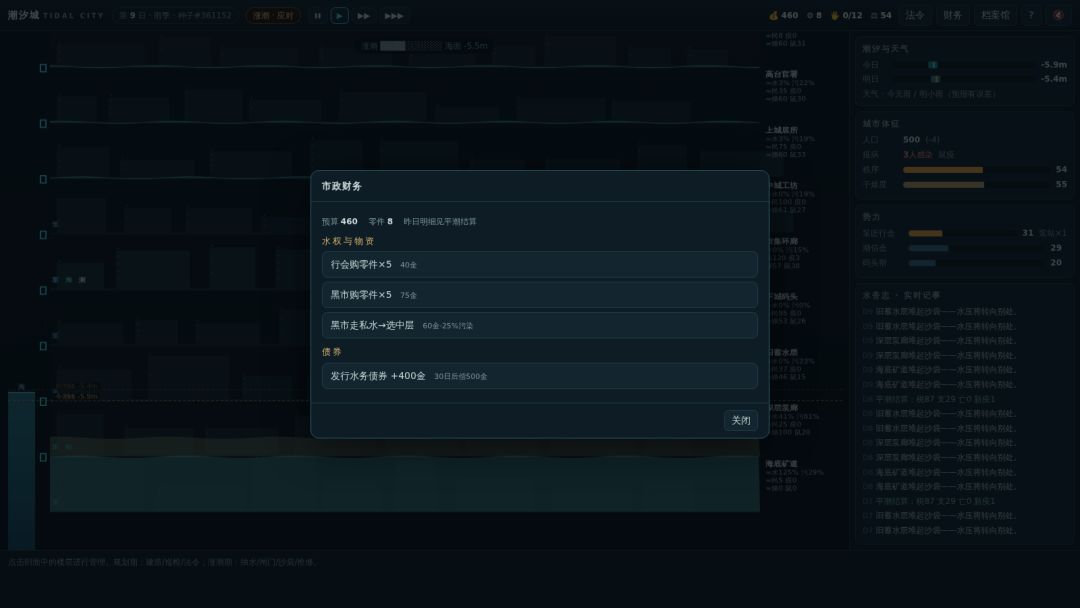Click the -5.9m tide reading

[x=1054, y=65]
